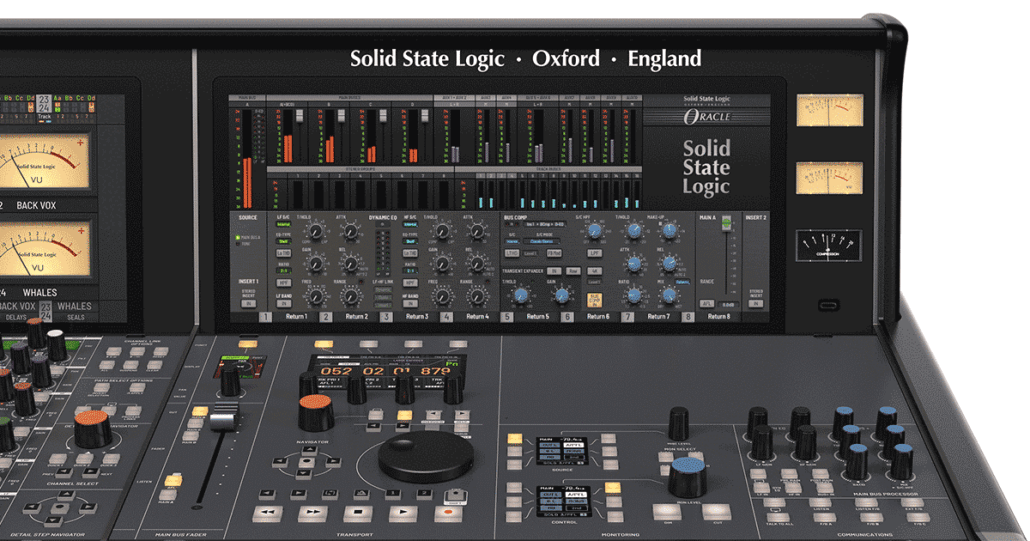This screenshot has width=1030, height=541.
Task: Open the LF S/C Internal selector
Action: click(x=283, y=225)
